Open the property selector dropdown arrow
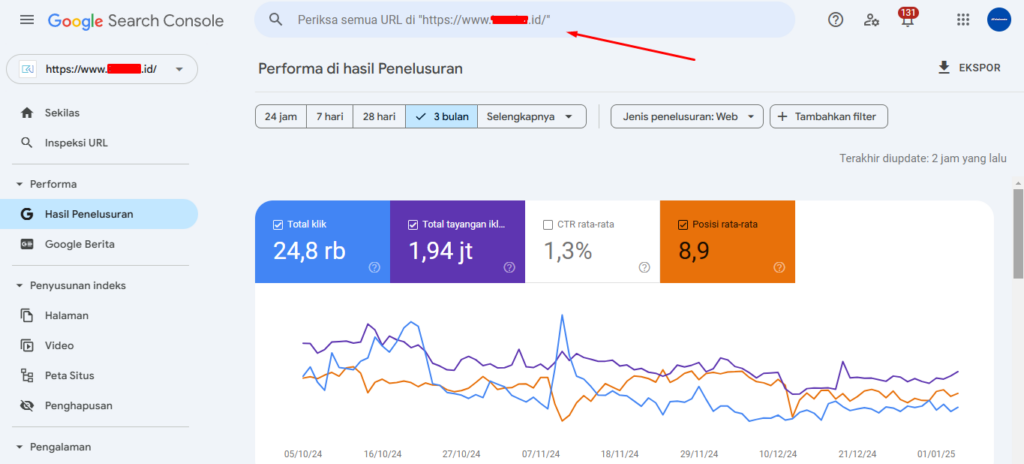This screenshot has width=1024, height=464. click(180, 69)
